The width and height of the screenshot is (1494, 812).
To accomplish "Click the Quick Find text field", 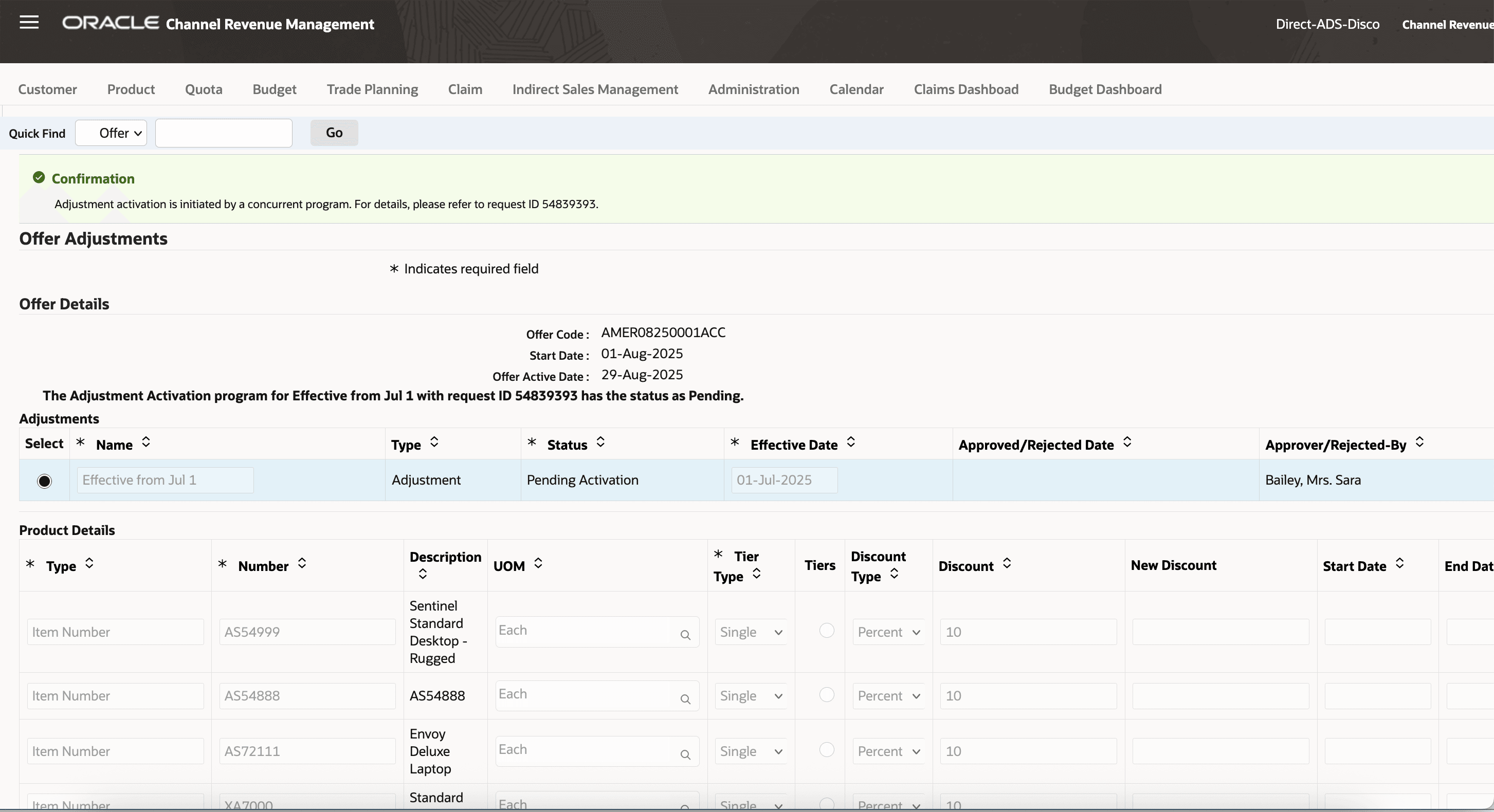I will [x=224, y=133].
